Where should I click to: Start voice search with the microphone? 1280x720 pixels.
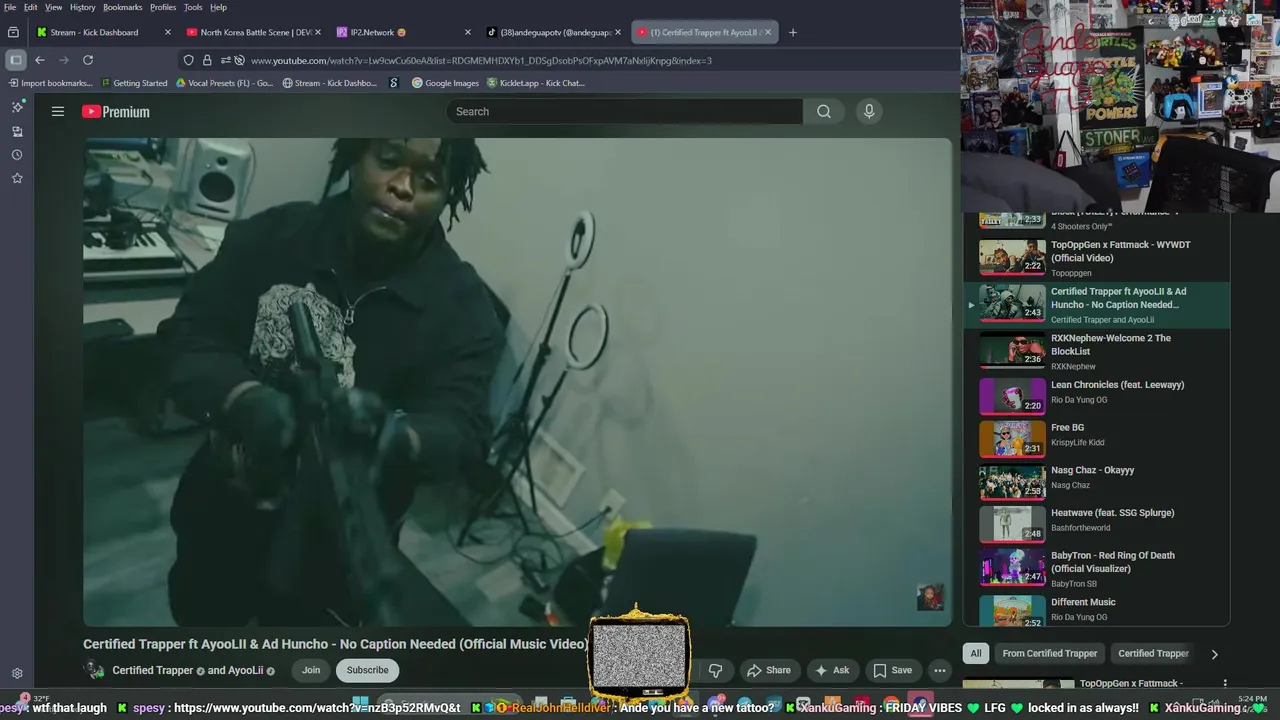coord(869,112)
